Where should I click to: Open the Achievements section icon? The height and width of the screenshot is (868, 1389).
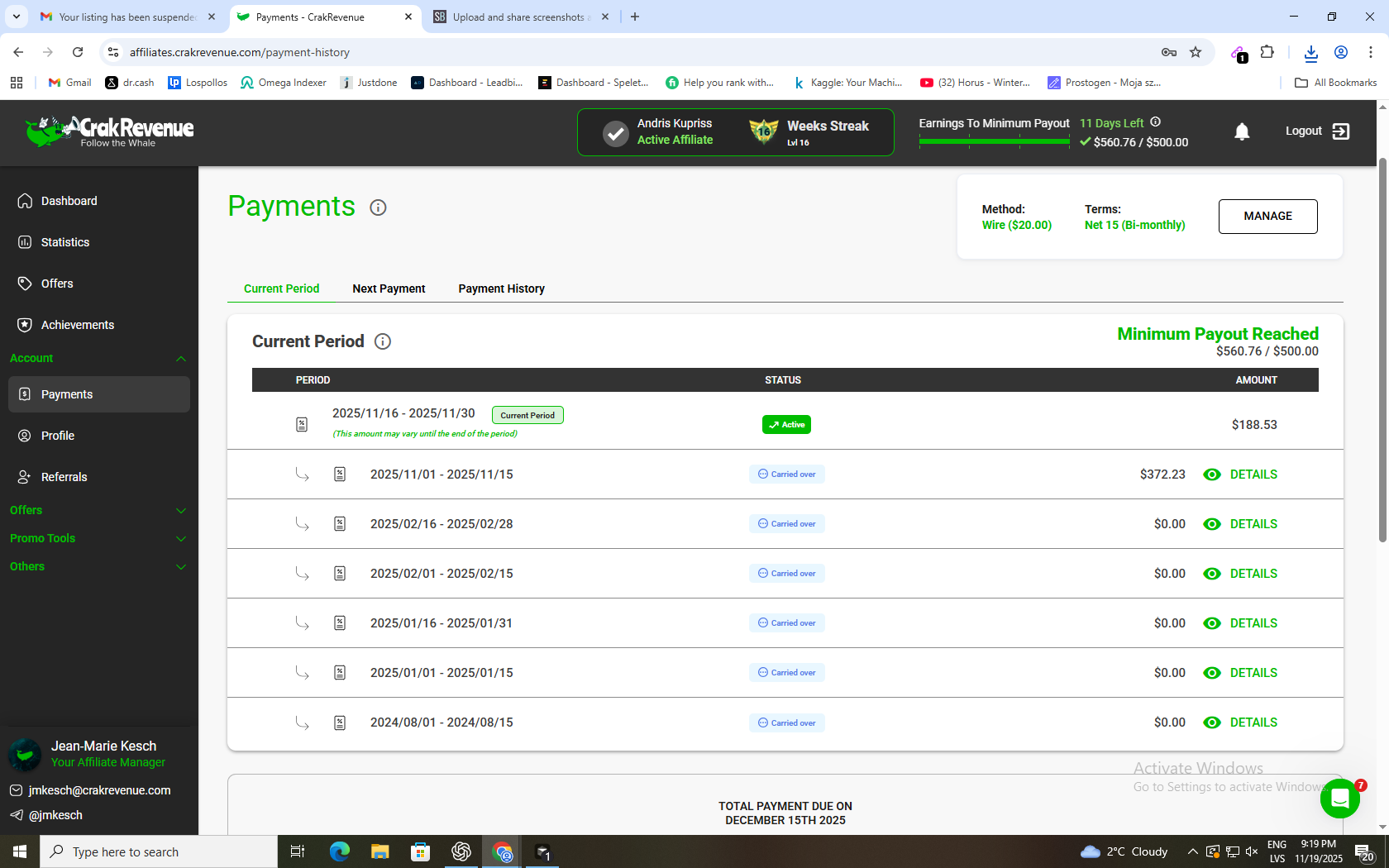click(x=25, y=325)
